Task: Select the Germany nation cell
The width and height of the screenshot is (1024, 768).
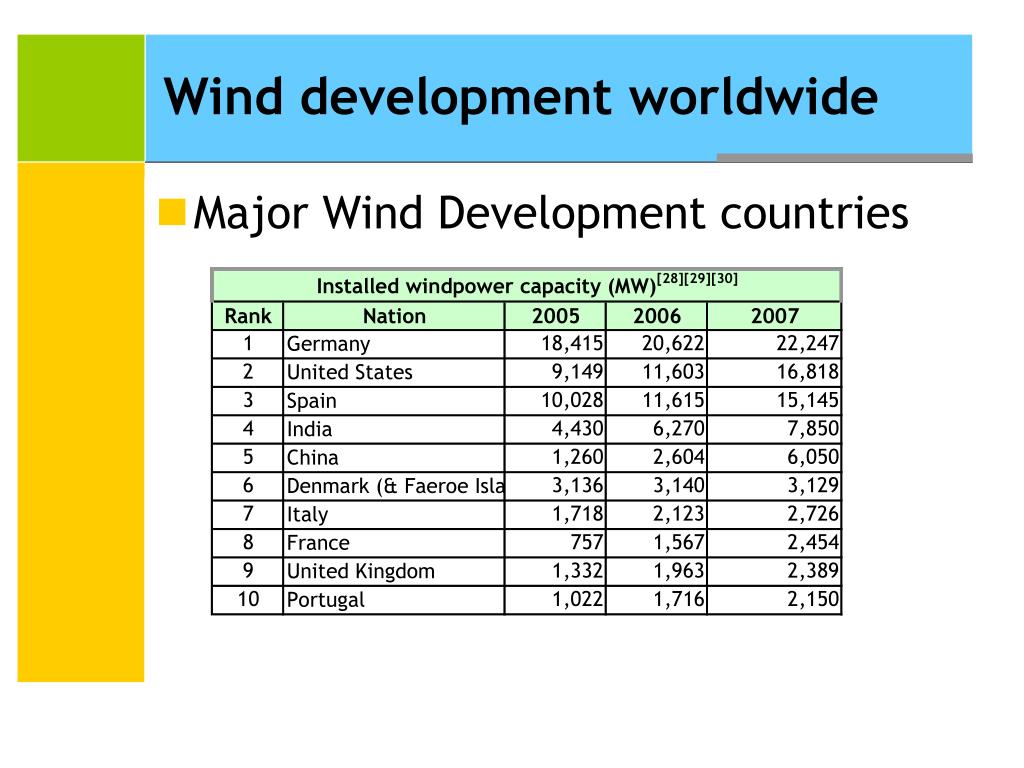Action: (394, 344)
